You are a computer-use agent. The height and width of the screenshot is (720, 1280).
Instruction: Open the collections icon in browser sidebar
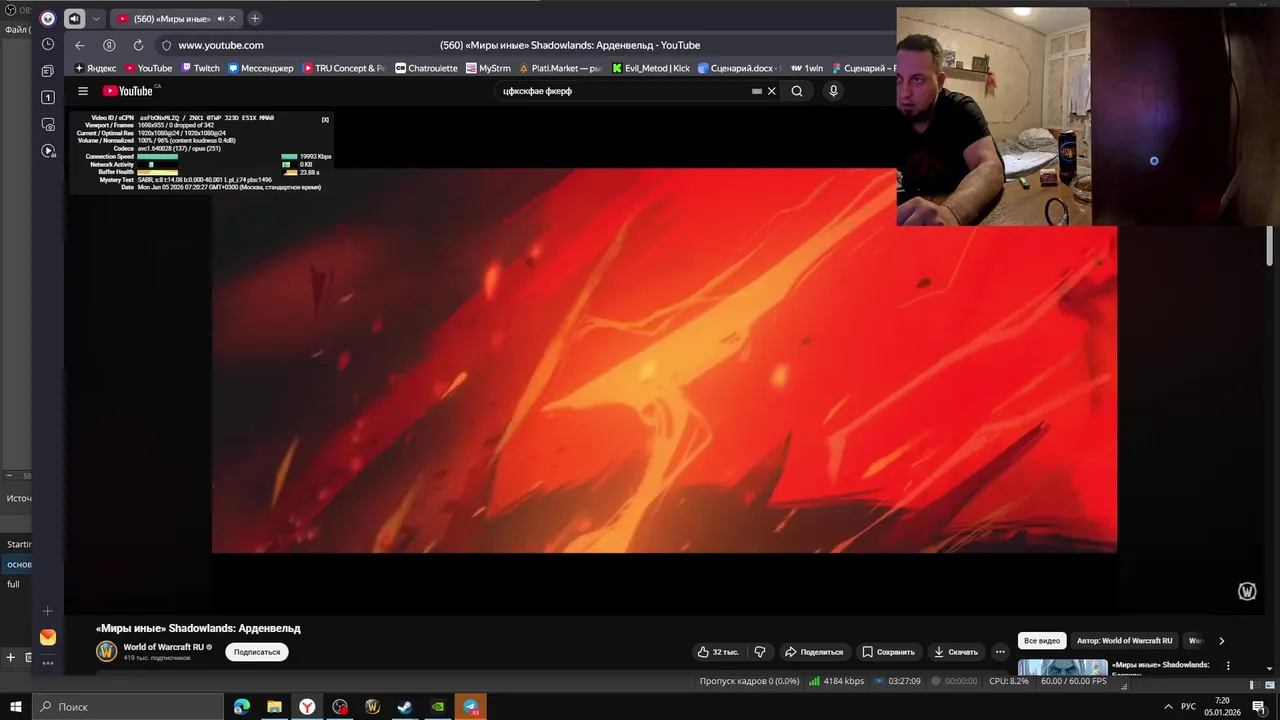pyautogui.click(x=47, y=71)
